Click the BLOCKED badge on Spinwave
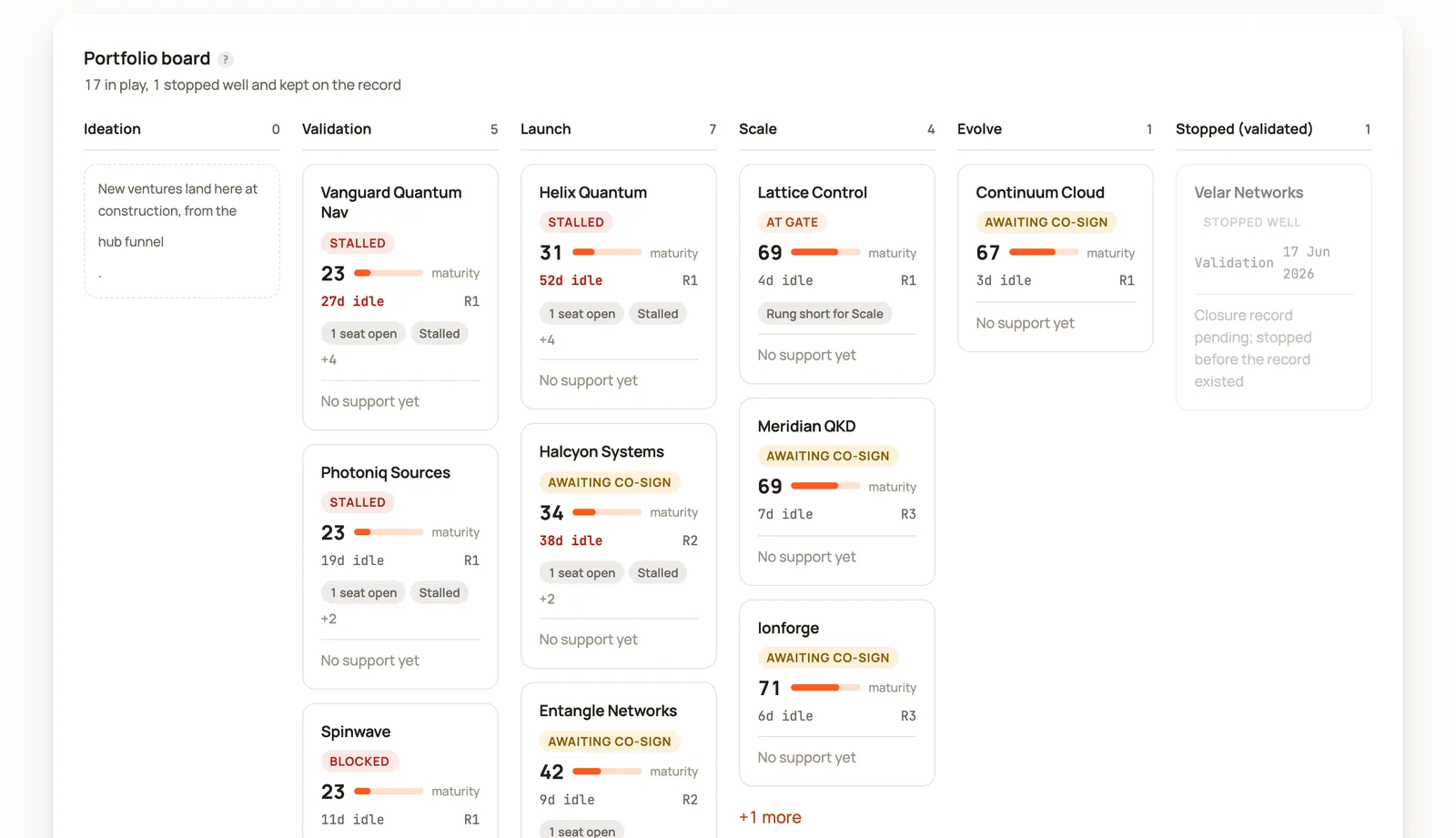Viewport: 1456px width, 838px height. click(359, 762)
